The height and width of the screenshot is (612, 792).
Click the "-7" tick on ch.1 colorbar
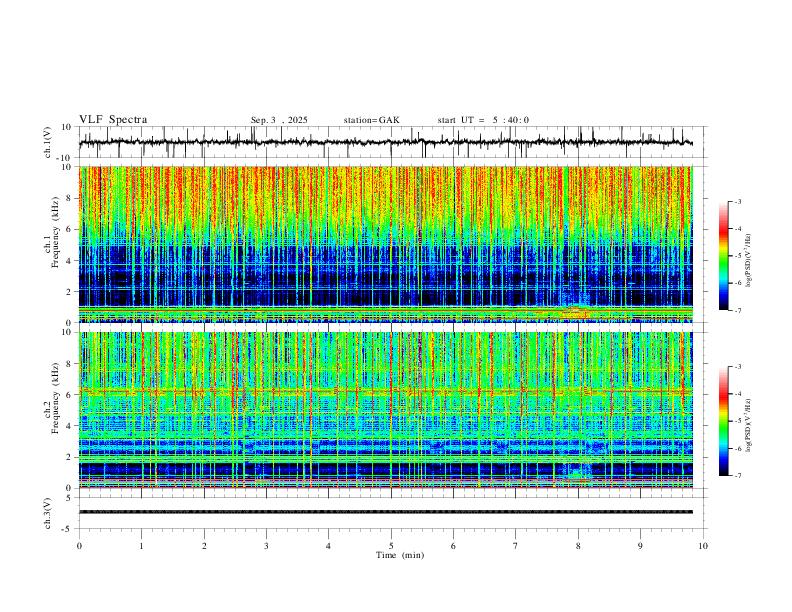737,311
